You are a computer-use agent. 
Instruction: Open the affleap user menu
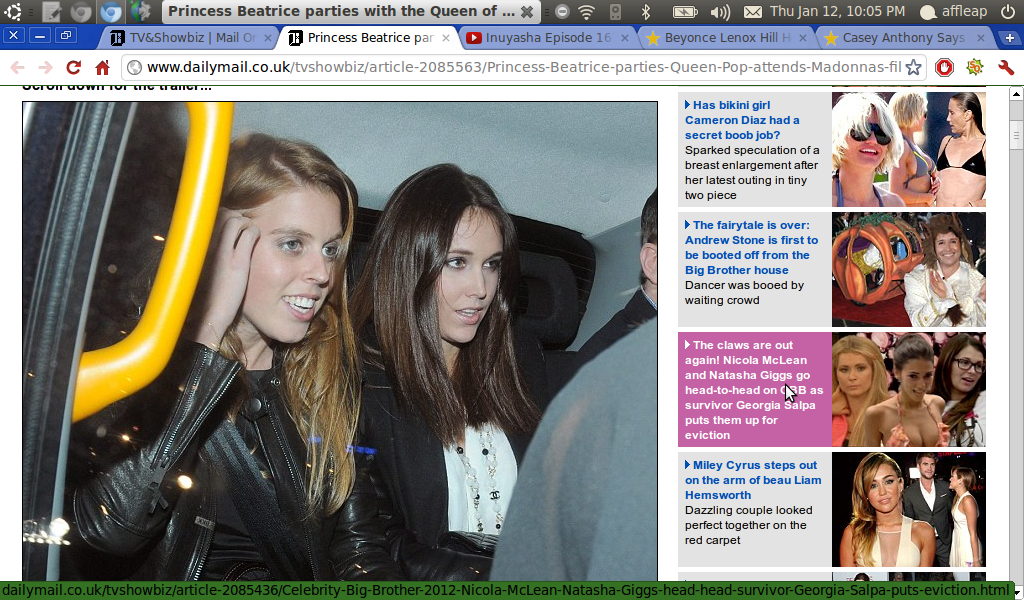953,12
